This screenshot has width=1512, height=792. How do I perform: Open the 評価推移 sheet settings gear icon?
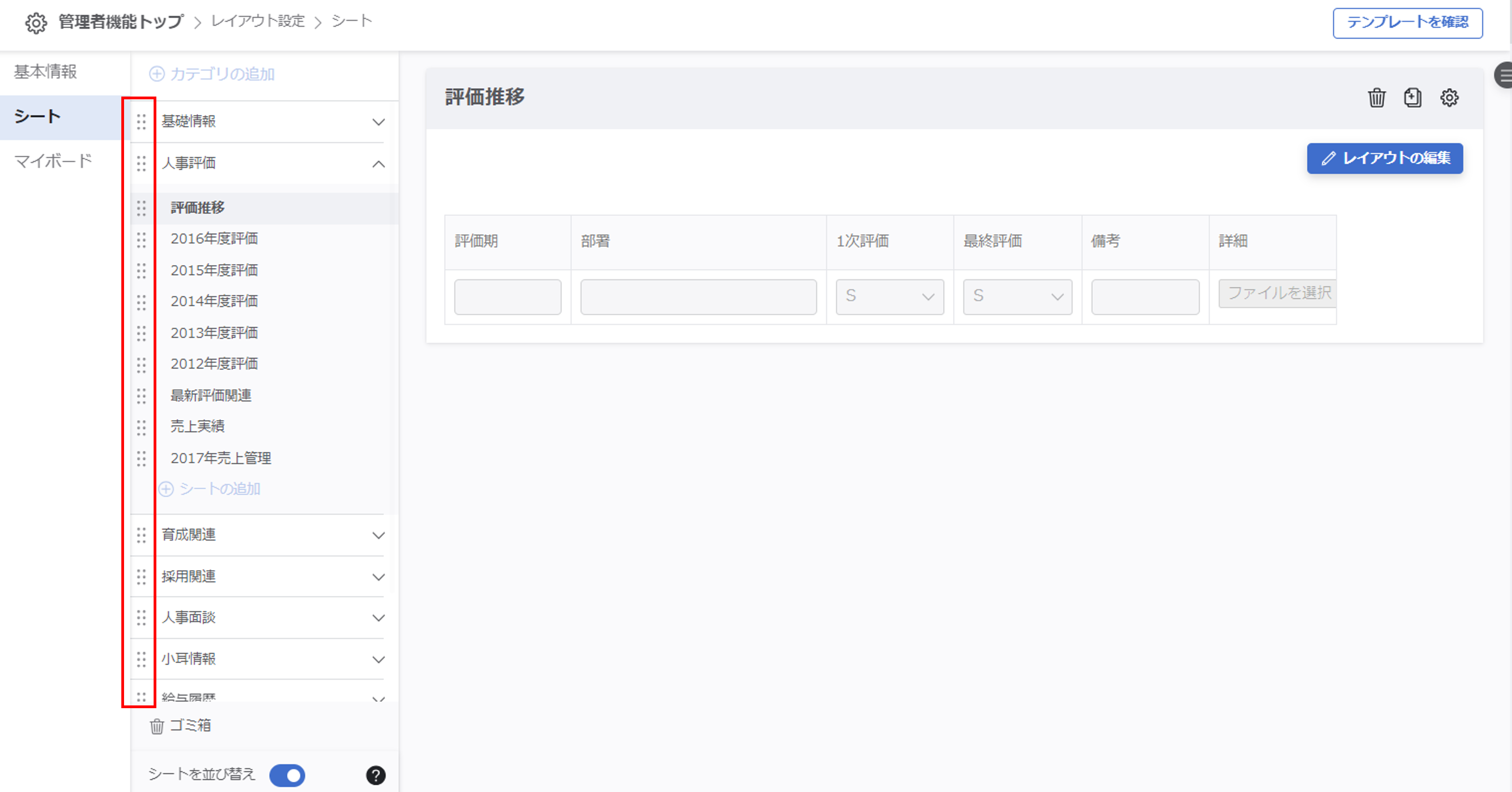coord(1449,98)
